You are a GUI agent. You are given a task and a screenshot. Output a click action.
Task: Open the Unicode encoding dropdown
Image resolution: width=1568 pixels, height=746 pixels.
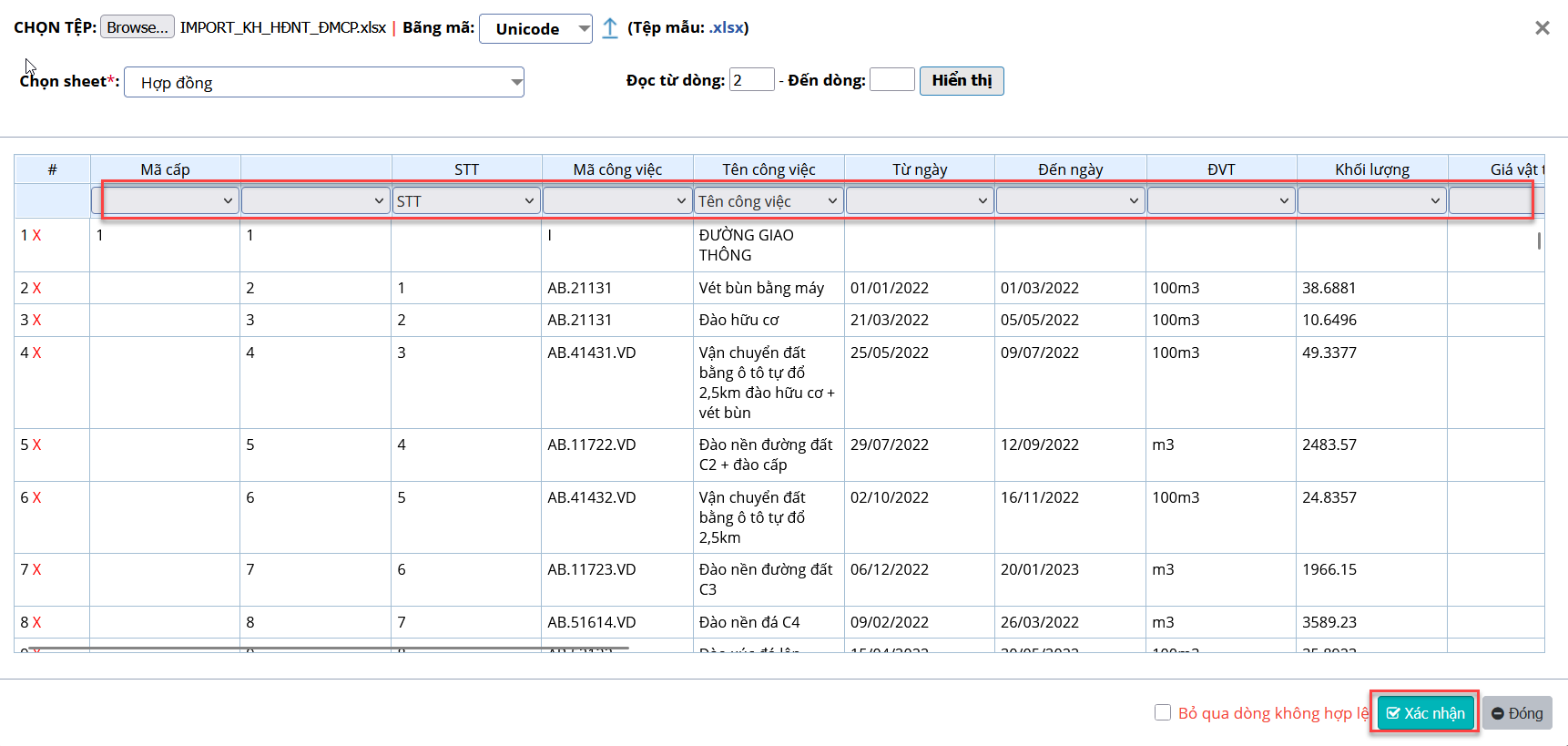point(535,28)
